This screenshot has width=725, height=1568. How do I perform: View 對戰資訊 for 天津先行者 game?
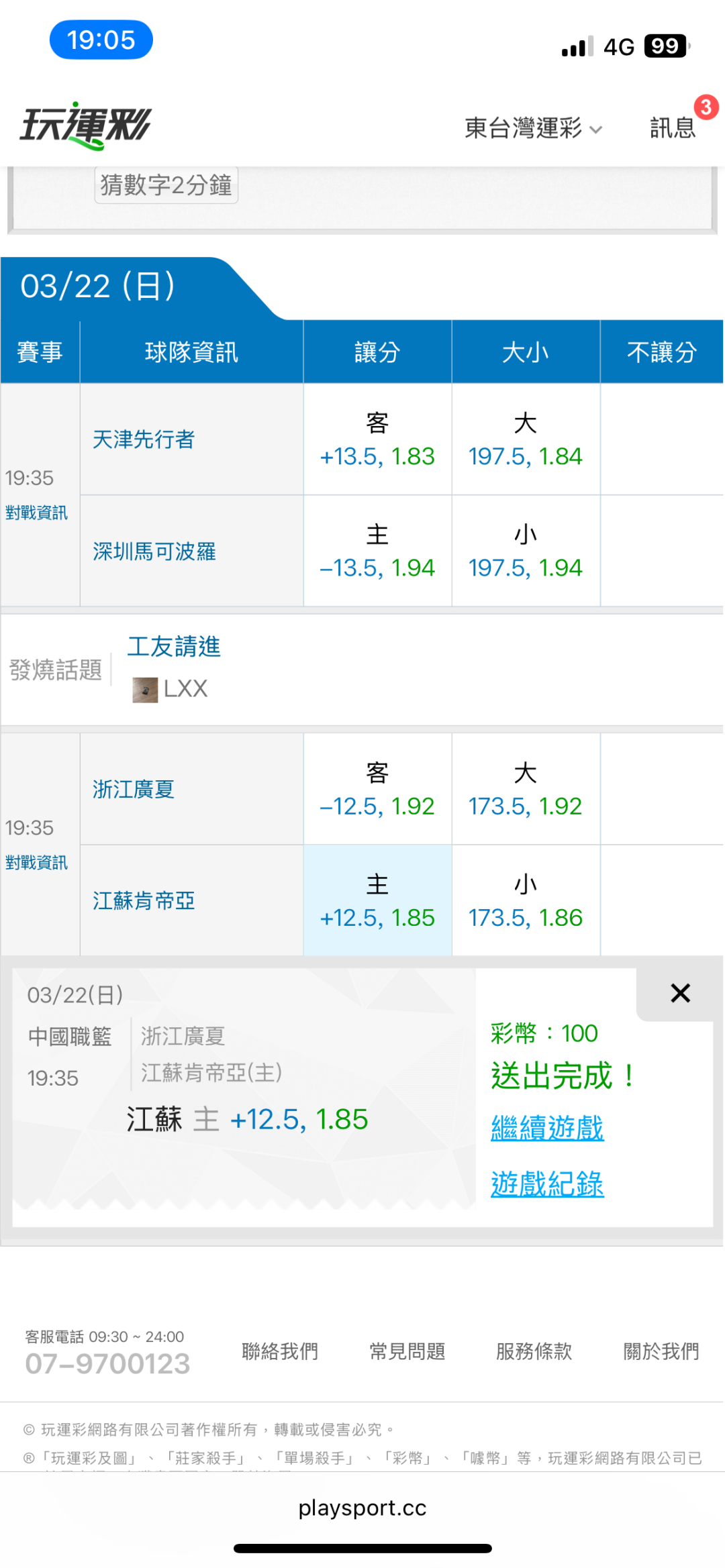[x=36, y=513]
